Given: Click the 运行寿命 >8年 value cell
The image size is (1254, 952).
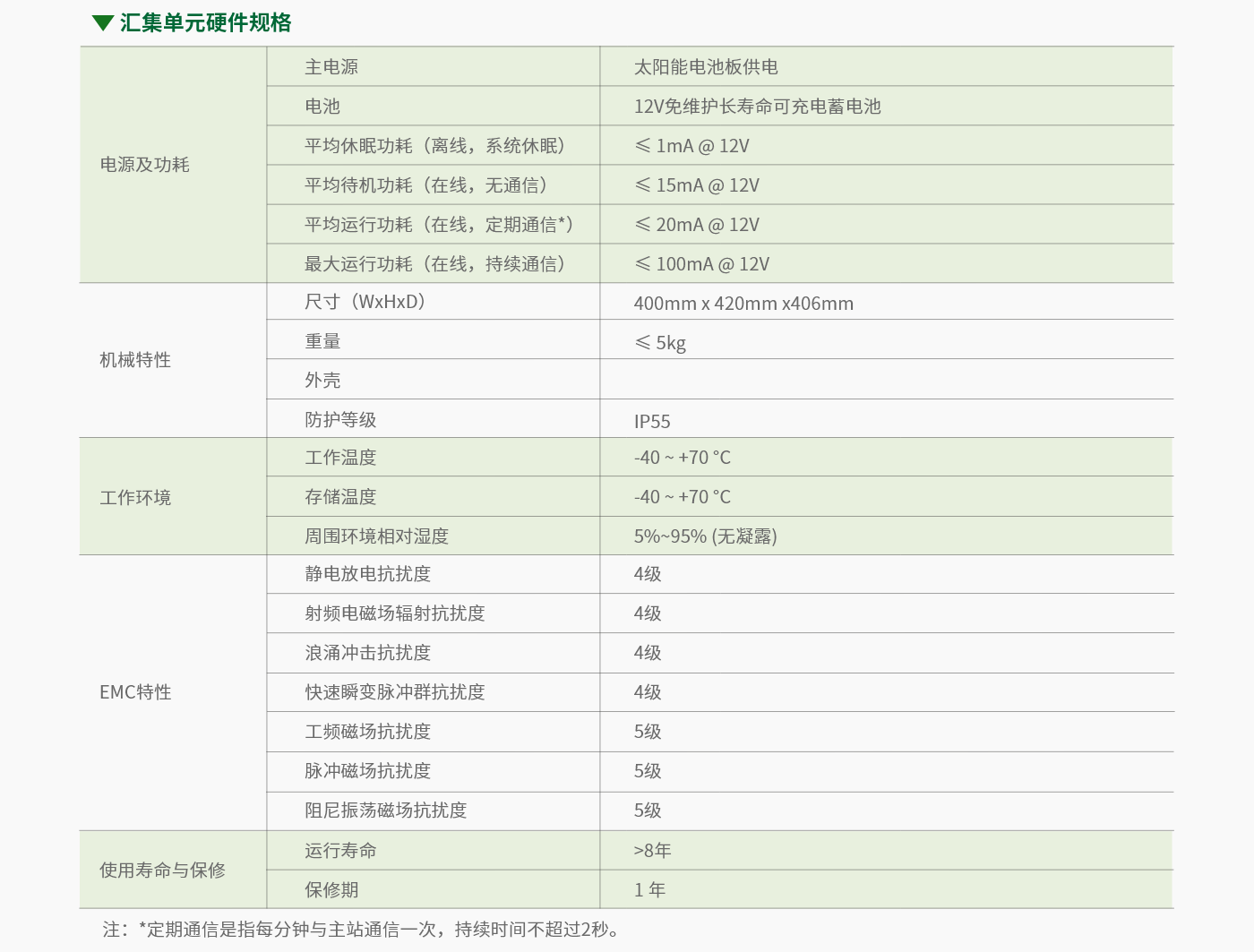Looking at the screenshot, I should coord(649,849).
